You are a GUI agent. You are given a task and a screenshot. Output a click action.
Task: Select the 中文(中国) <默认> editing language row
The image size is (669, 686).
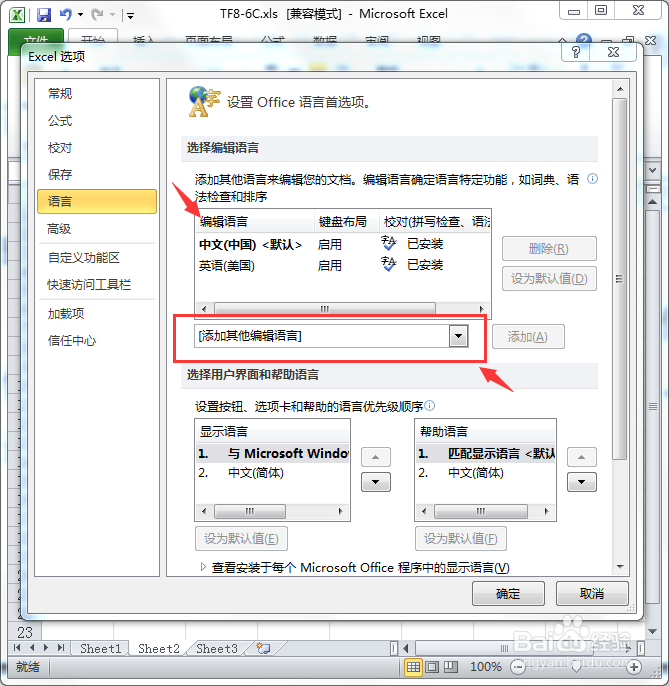click(343, 244)
